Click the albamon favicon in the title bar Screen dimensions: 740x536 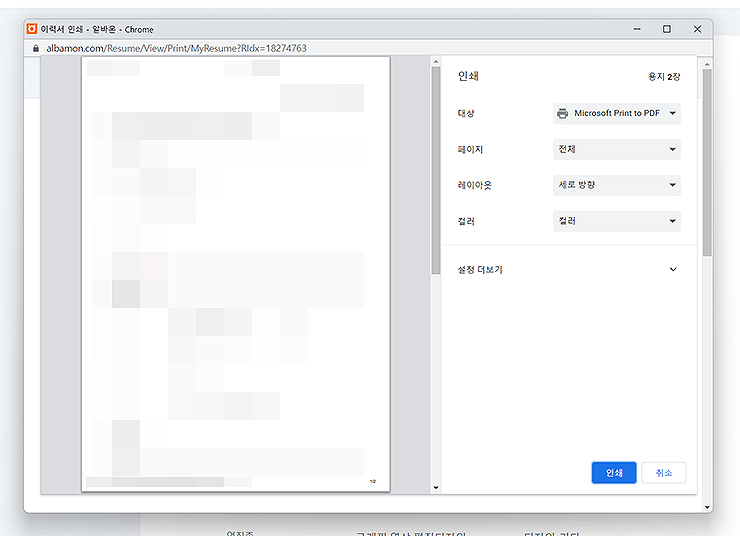(32, 29)
